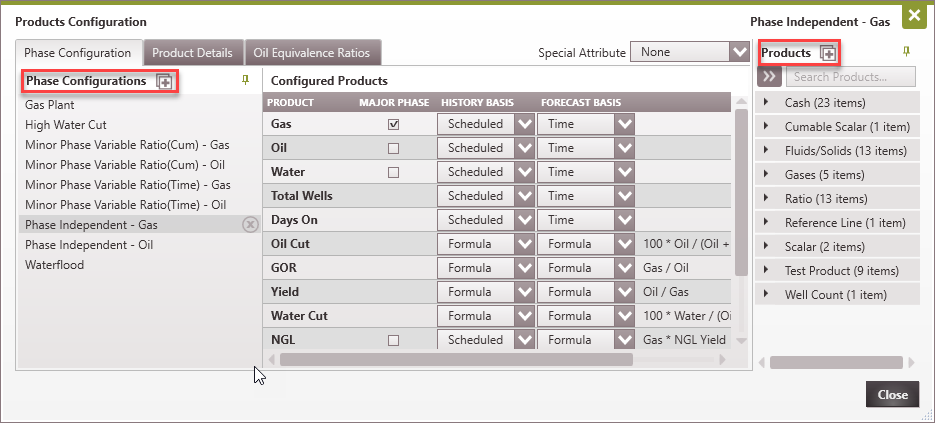Pin the Products panel
The width and height of the screenshot is (935, 423).
(907, 52)
